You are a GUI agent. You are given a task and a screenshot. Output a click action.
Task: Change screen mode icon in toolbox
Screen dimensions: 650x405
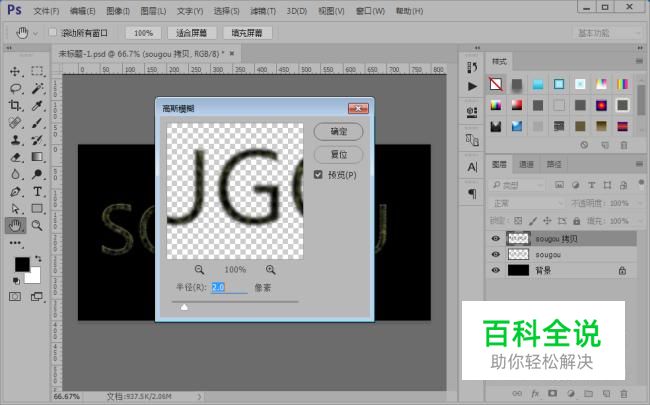point(37,297)
